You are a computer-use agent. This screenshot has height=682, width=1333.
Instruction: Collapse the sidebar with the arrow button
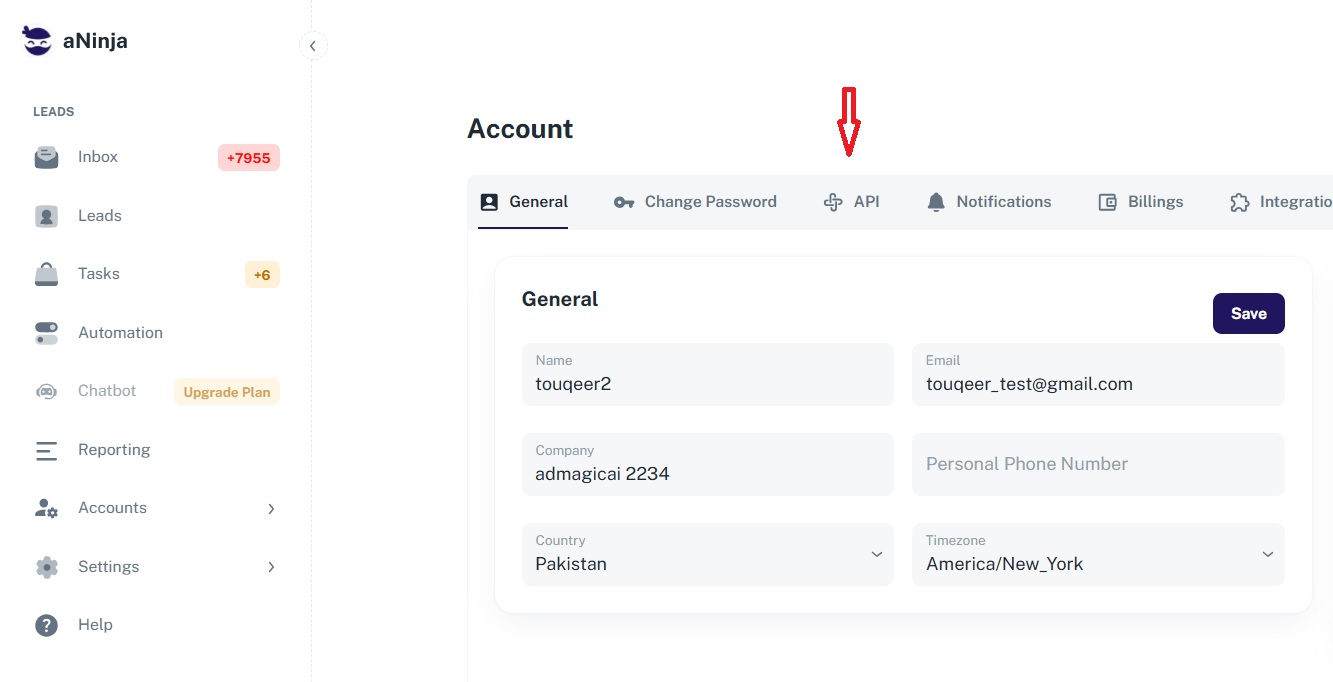coord(313,46)
